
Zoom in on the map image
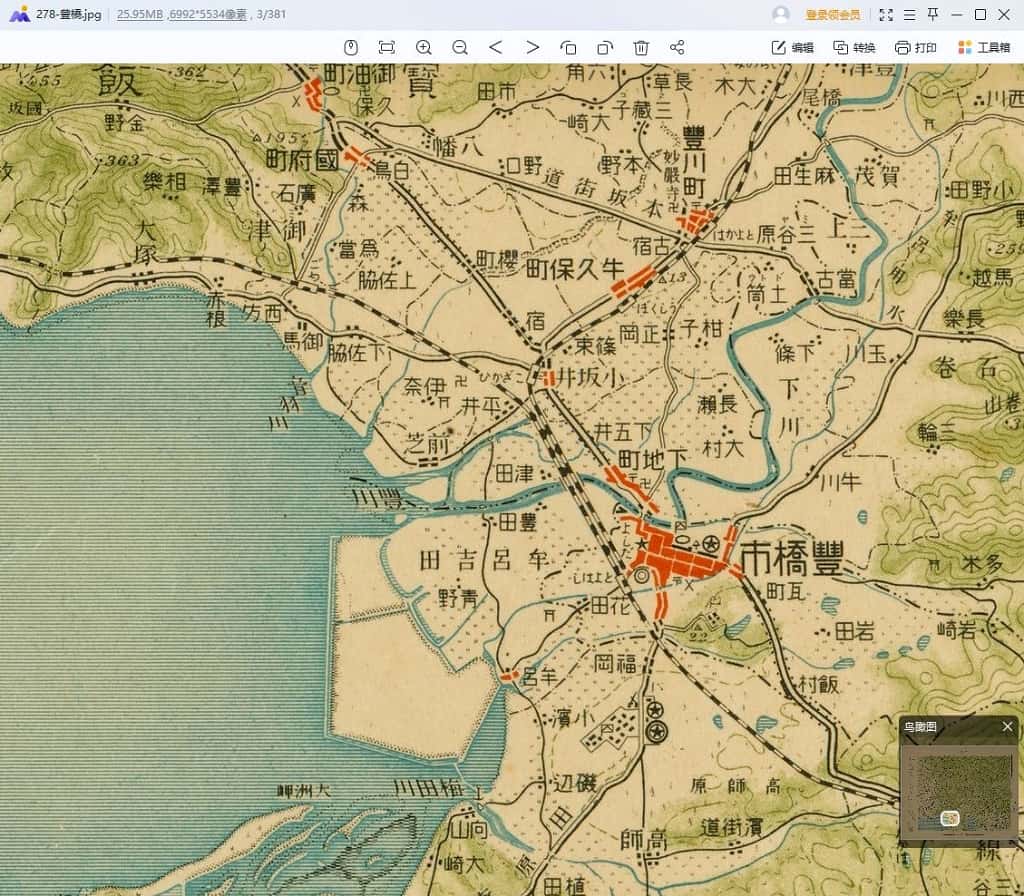[423, 47]
